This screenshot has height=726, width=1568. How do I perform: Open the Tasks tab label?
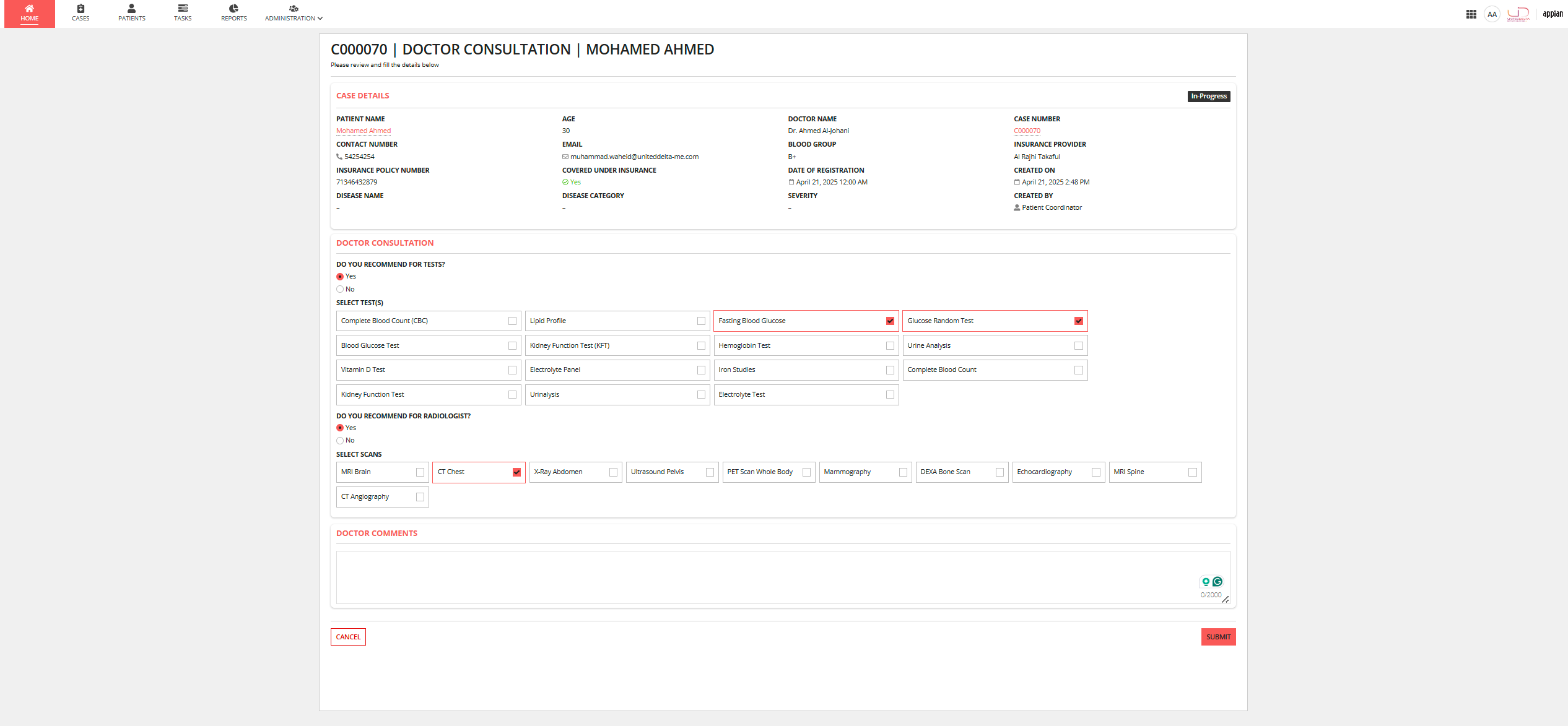point(183,19)
